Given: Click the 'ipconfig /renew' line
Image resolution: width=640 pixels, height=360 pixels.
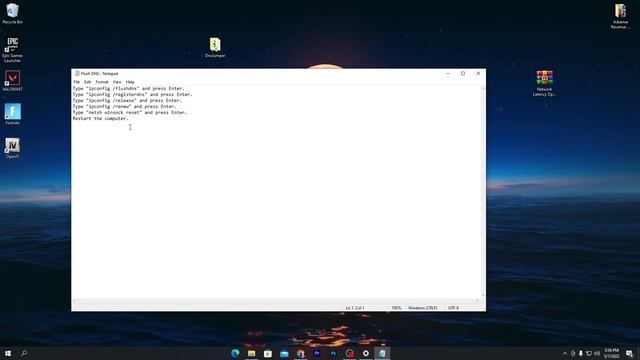Looking at the screenshot, I should tap(124, 106).
